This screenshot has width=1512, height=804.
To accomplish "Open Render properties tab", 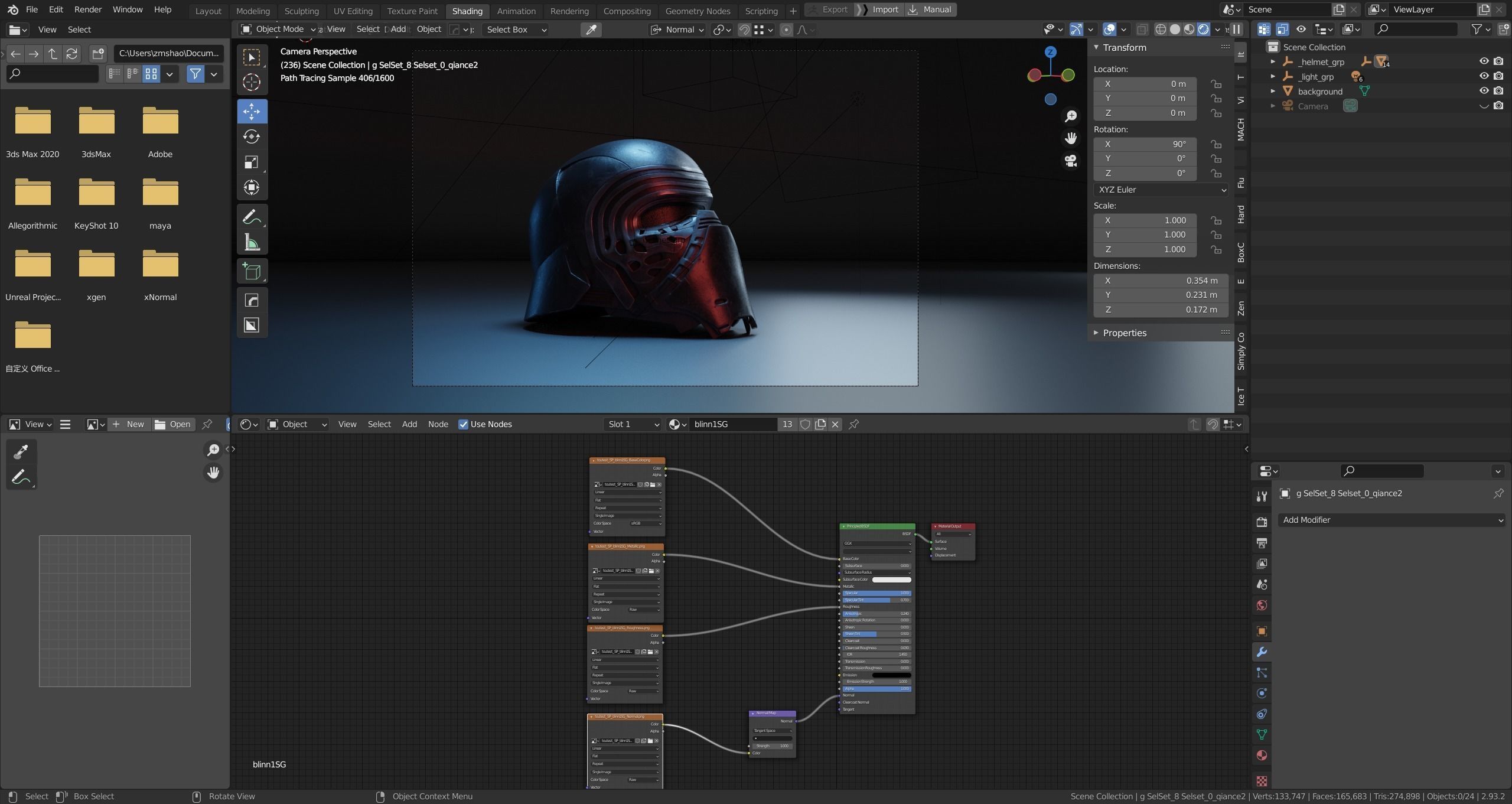I will 1262,522.
